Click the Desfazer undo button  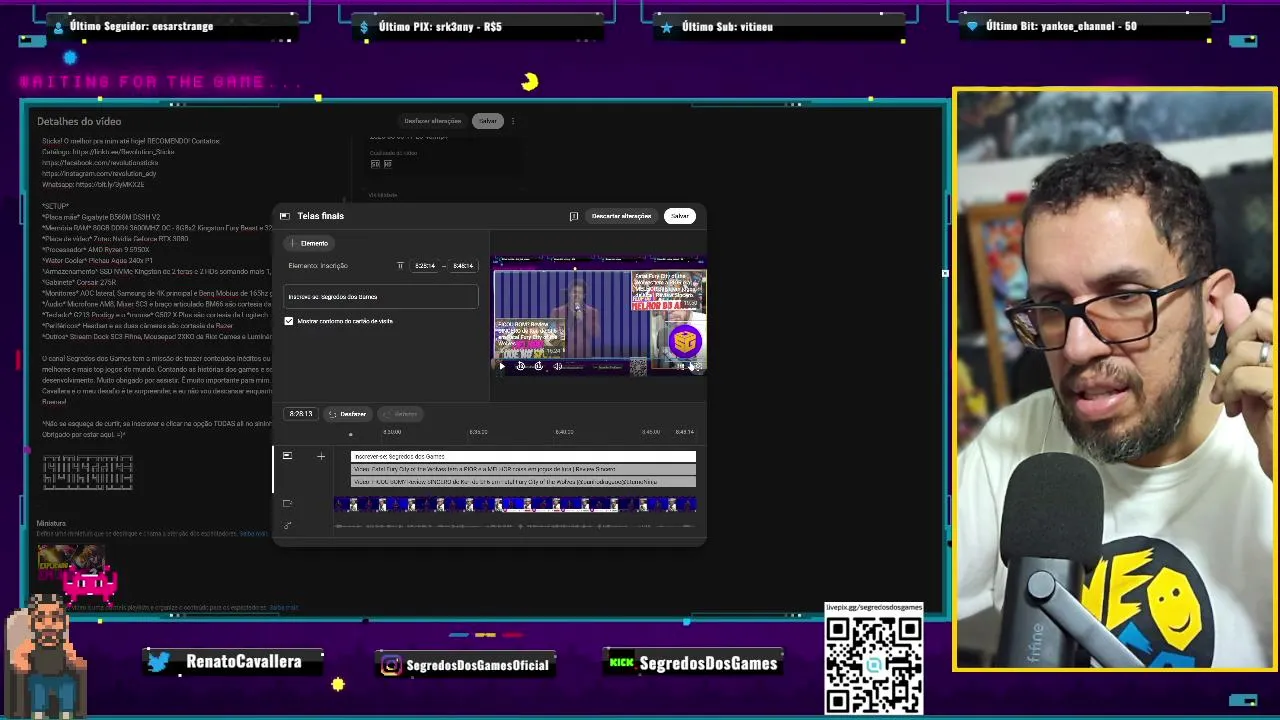click(x=348, y=414)
